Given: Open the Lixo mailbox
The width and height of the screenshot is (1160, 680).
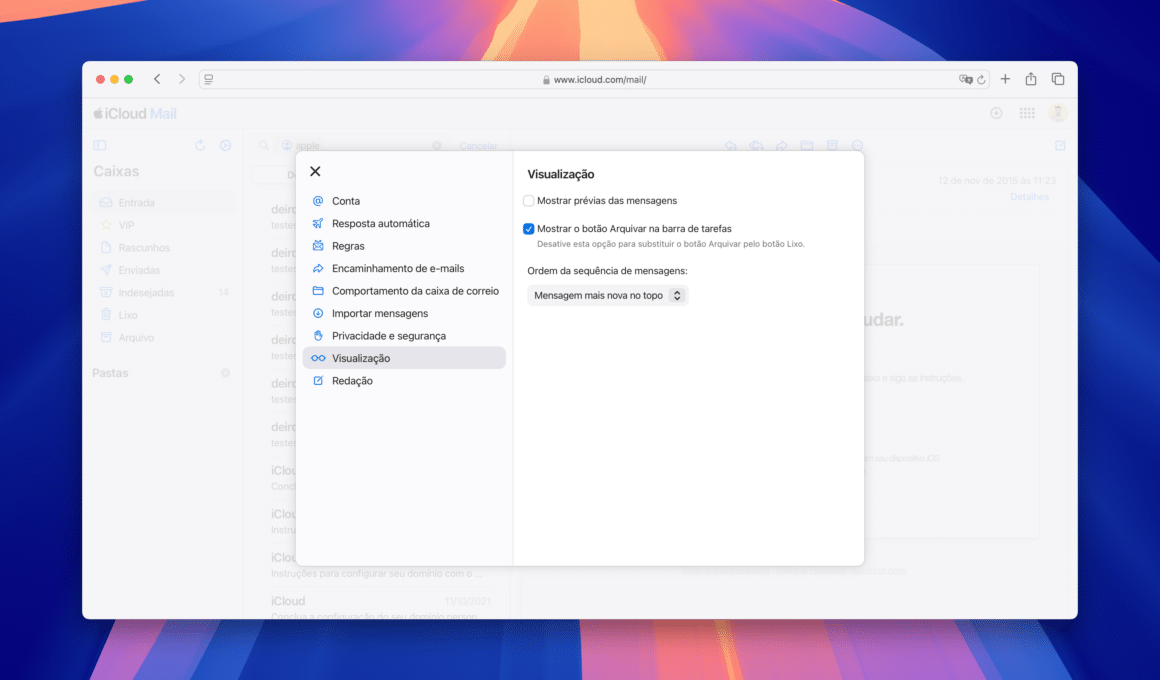Looking at the screenshot, I should (163, 315).
